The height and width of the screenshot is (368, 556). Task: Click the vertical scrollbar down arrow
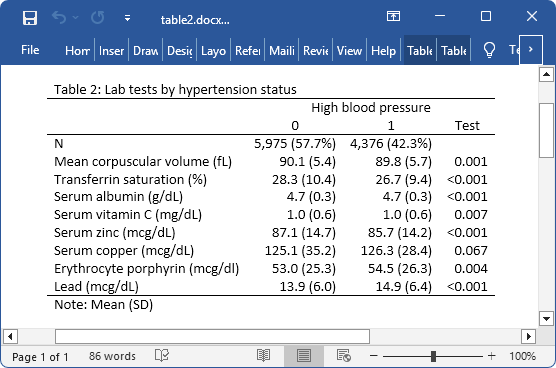pos(546,318)
